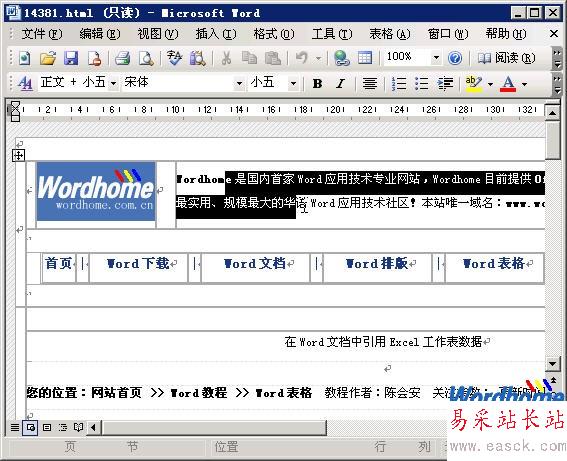This screenshot has height=461, width=567.
Task: Switch to Web Layout view
Action: point(30,428)
